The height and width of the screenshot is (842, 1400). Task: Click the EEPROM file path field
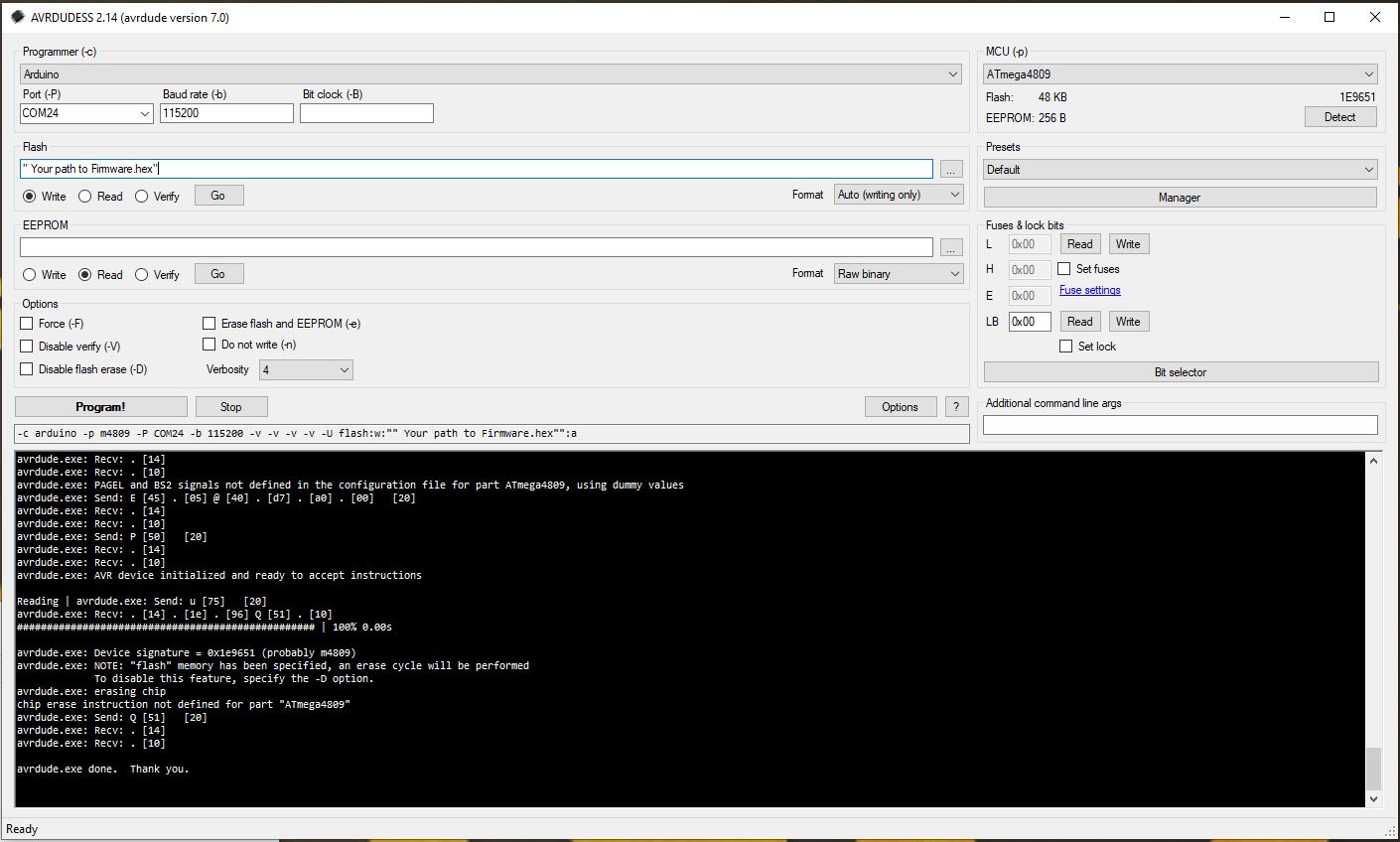tap(477, 247)
